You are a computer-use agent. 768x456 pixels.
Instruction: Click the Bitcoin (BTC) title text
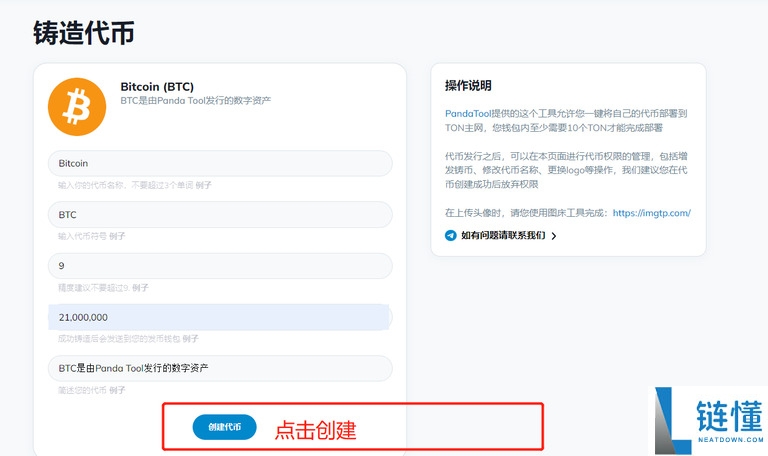(x=157, y=87)
